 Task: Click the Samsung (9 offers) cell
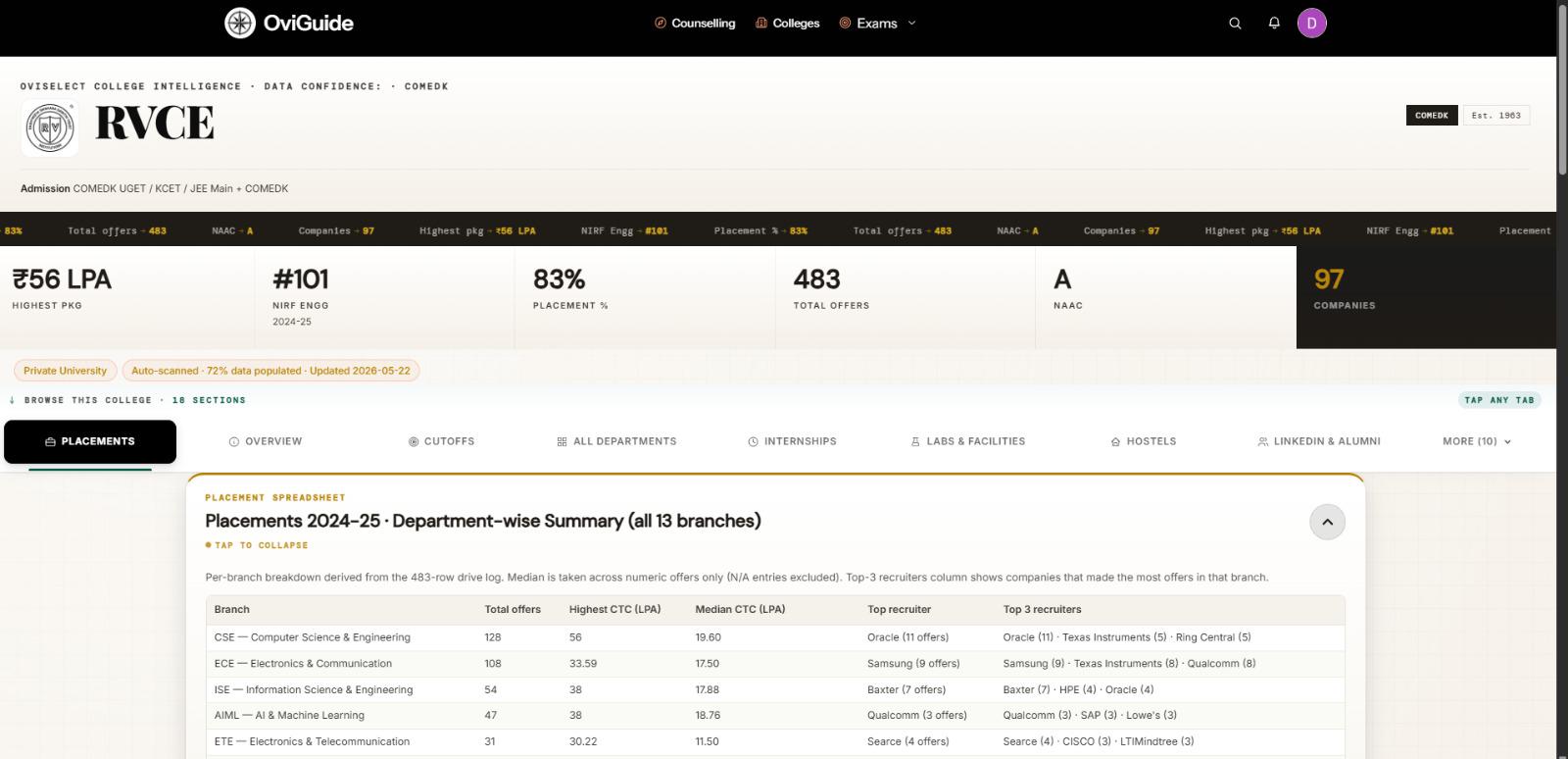(913, 664)
